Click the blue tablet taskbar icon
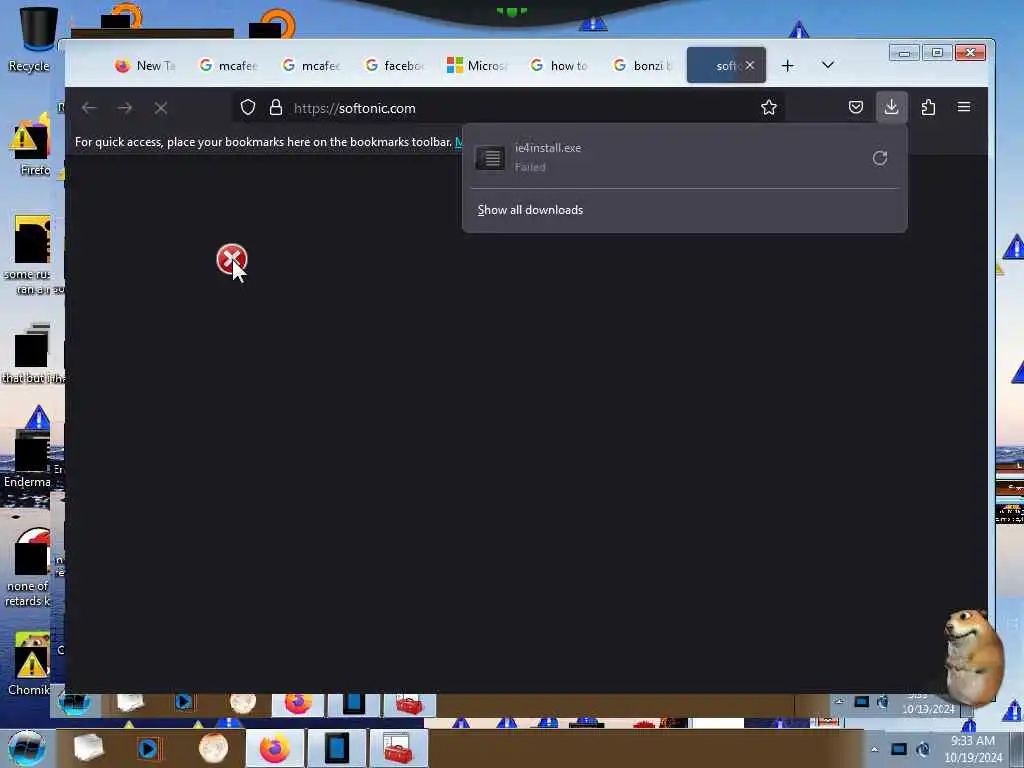The image size is (1024, 768). tap(337, 748)
